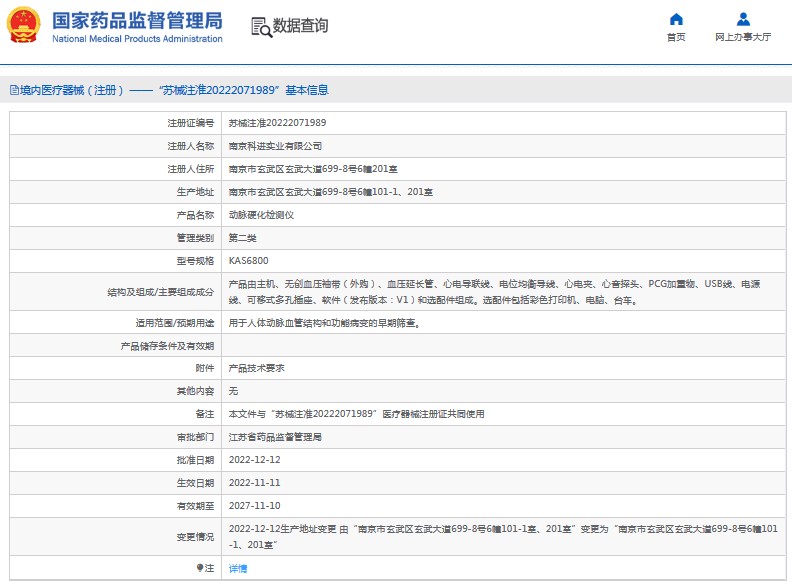Click the 数据查询 search document icon
This screenshot has height=587, width=792.
click(261, 27)
